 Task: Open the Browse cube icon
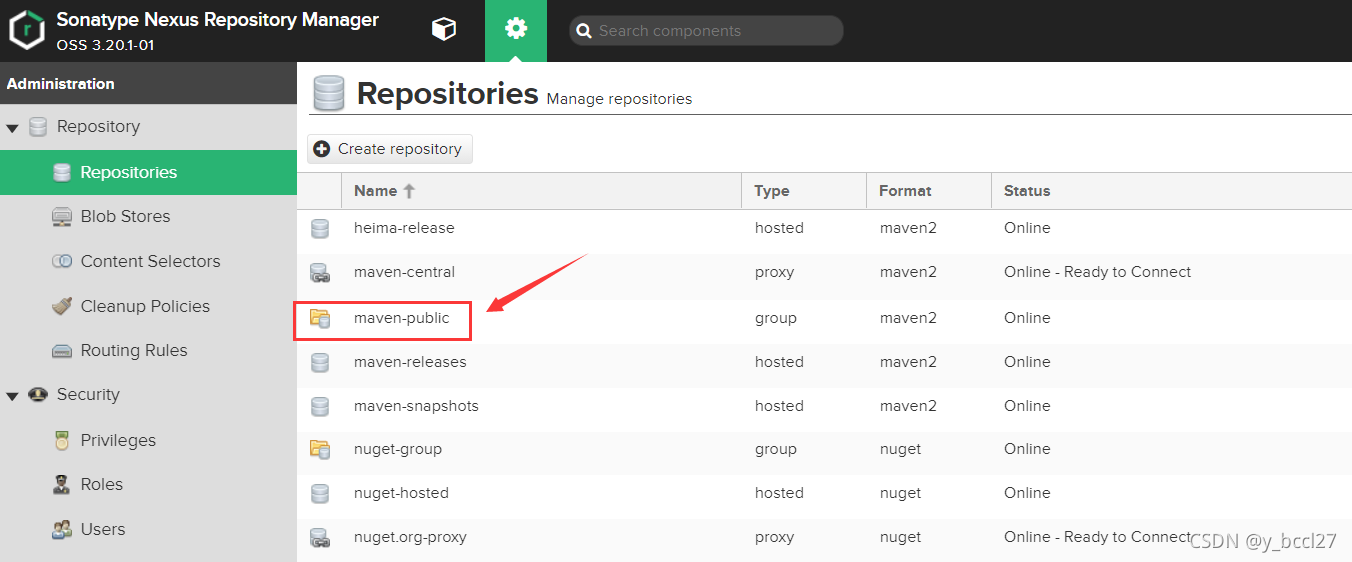(444, 30)
